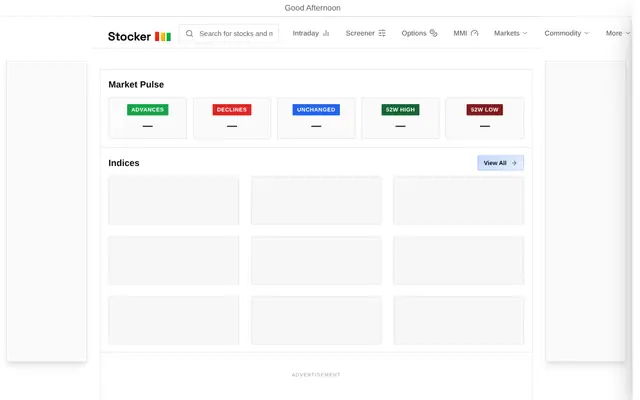Viewport: 640px width, 400px height.
Task: Click the Indices heading
Action: click(x=124, y=163)
